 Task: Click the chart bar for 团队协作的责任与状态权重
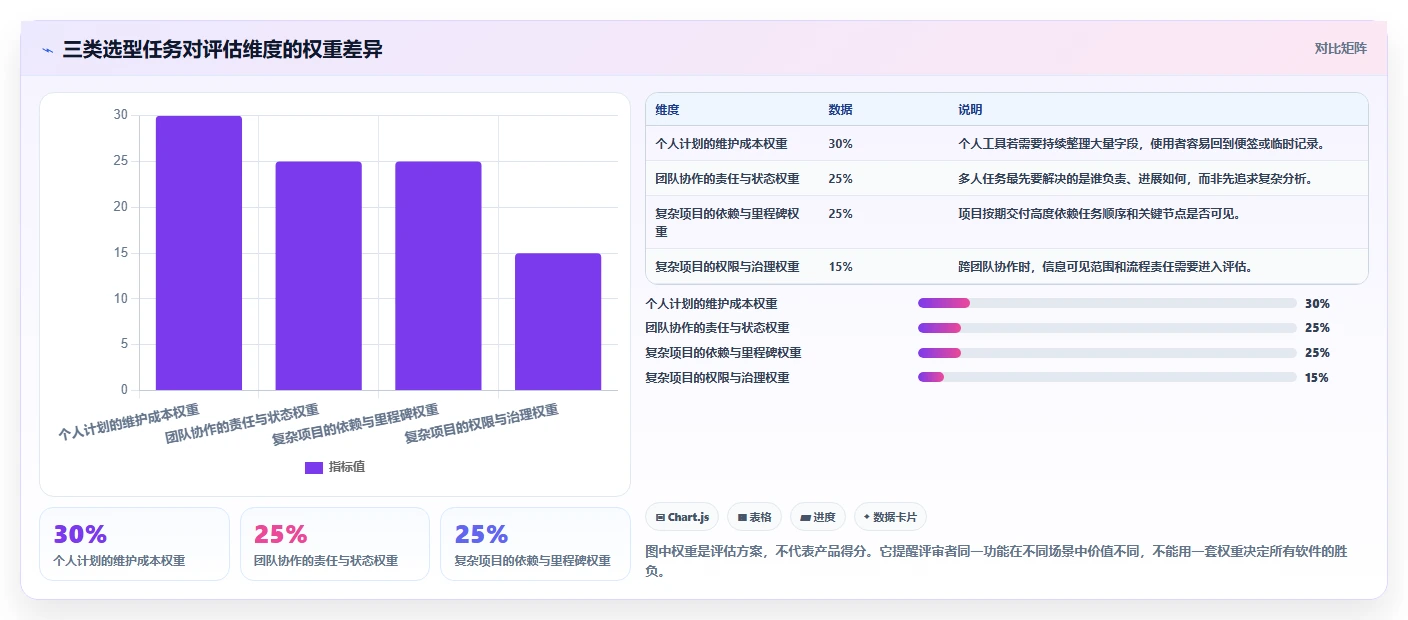click(x=318, y=276)
